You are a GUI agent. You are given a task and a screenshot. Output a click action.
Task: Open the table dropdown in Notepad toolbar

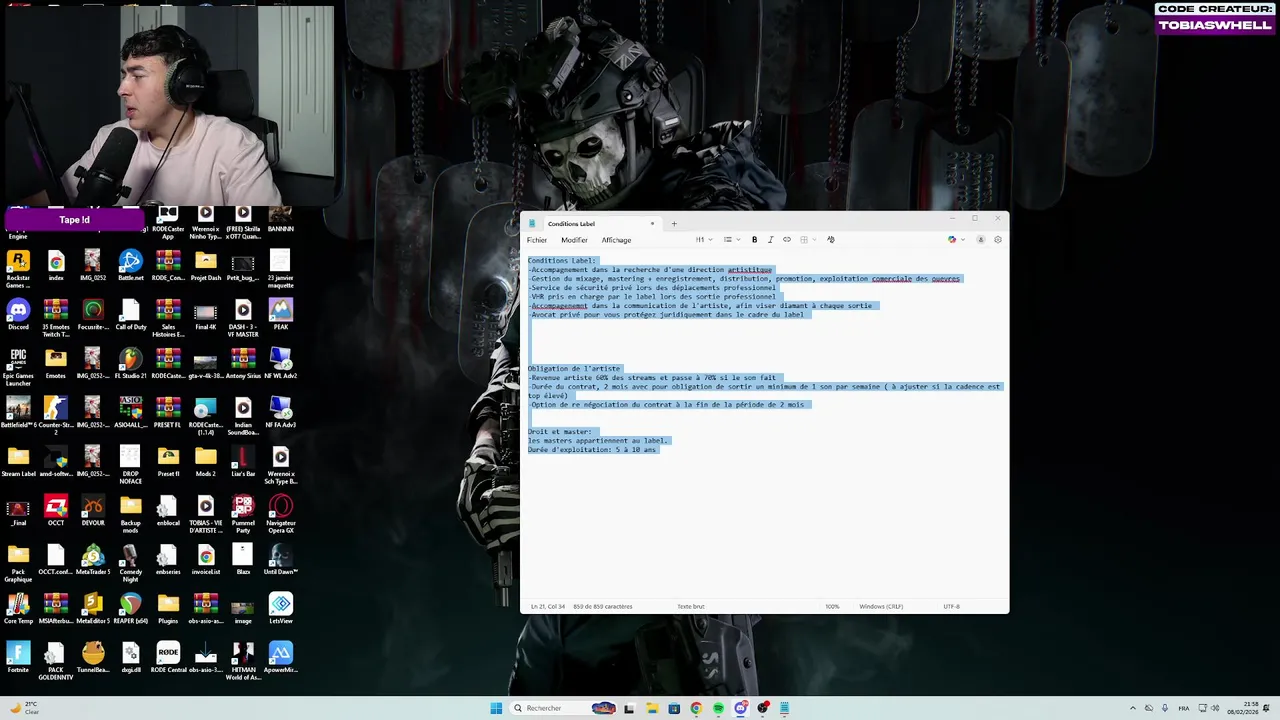pos(807,240)
